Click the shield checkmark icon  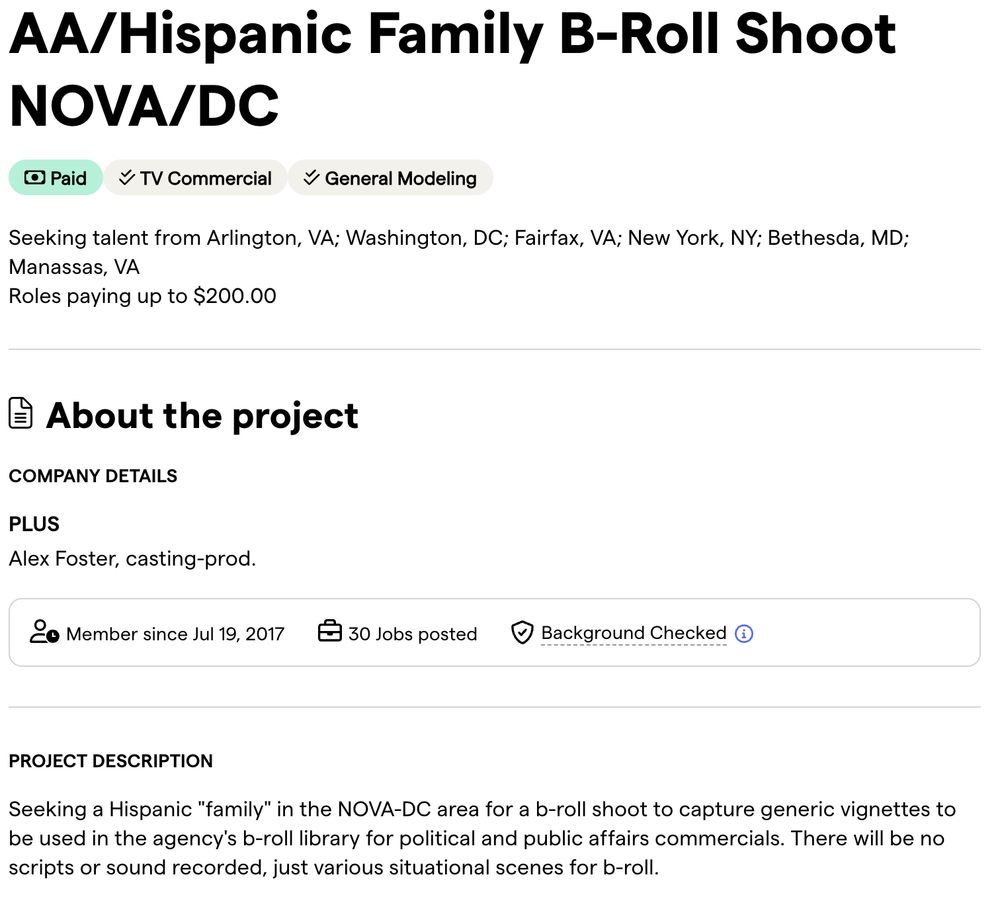(522, 633)
